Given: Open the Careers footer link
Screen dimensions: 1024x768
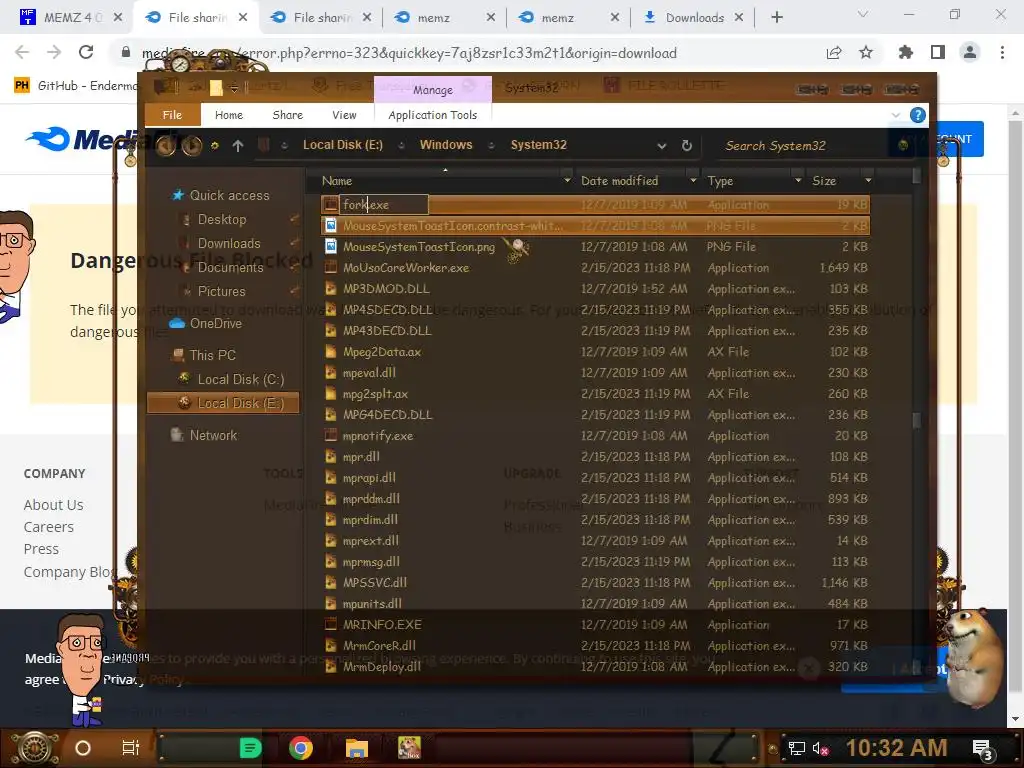Looking at the screenshot, I should point(48,527).
